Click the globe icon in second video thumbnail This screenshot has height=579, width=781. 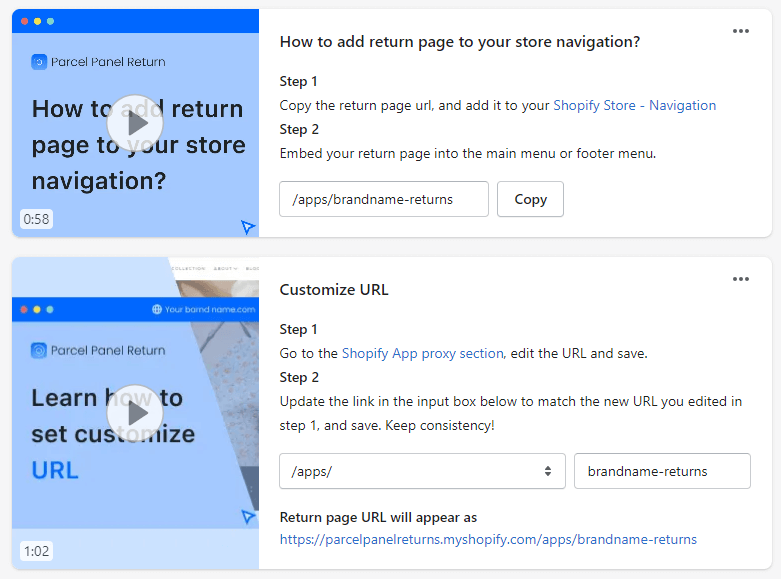tap(157, 309)
